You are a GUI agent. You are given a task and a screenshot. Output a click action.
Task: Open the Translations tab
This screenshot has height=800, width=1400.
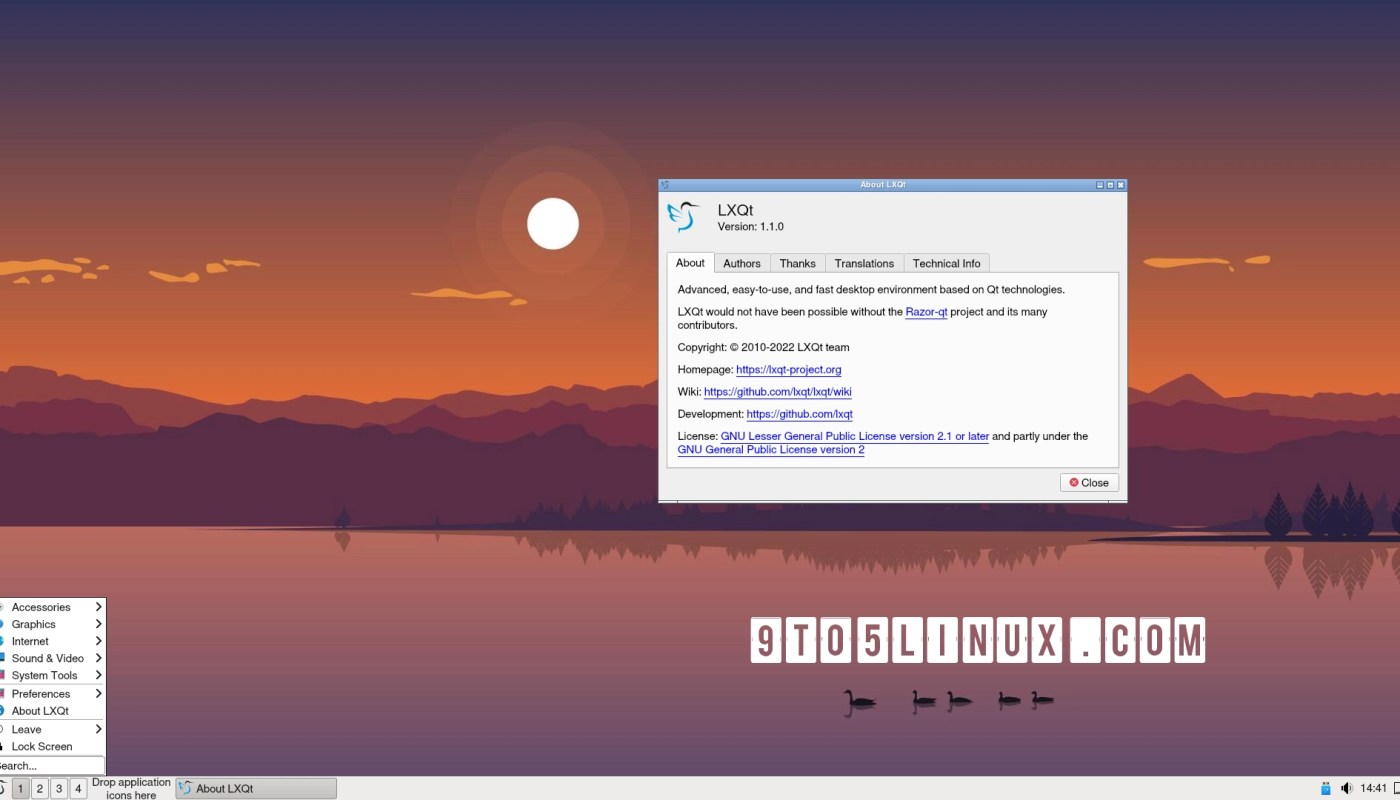coord(864,263)
